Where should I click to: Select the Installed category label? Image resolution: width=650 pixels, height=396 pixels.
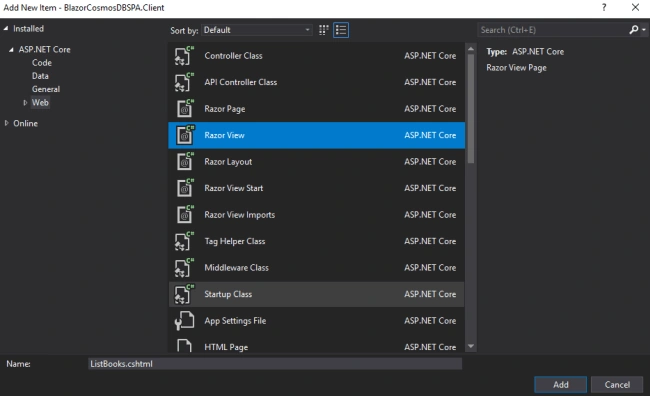[x=28, y=29]
